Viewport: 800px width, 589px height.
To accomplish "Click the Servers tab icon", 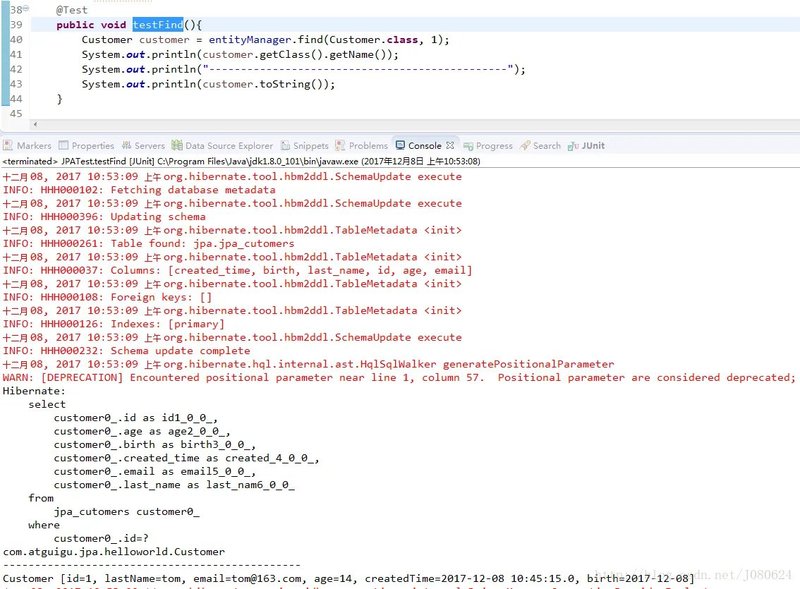I will coord(126,145).
